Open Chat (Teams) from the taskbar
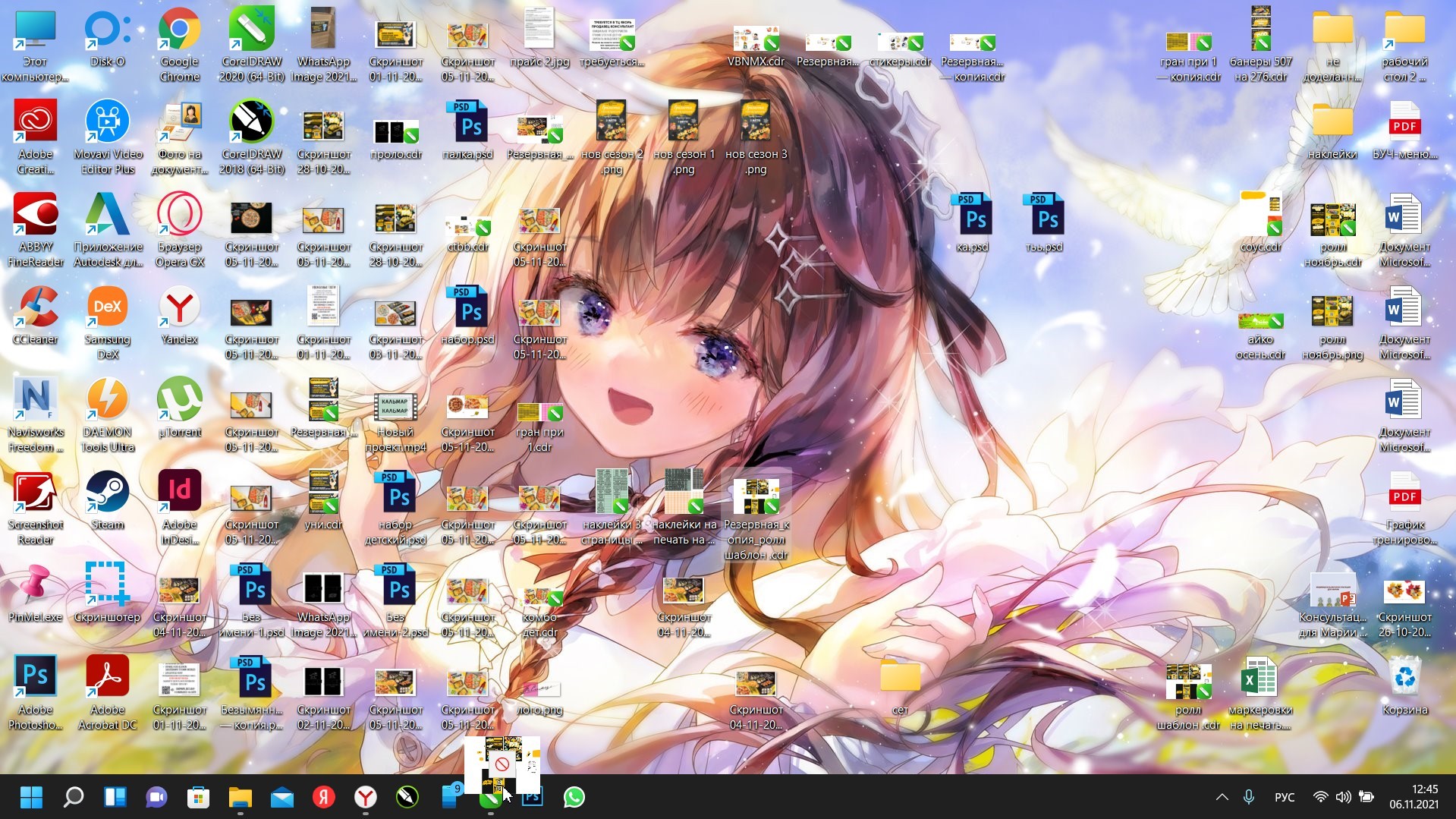The image size is (1456, 819). (156, 797)
